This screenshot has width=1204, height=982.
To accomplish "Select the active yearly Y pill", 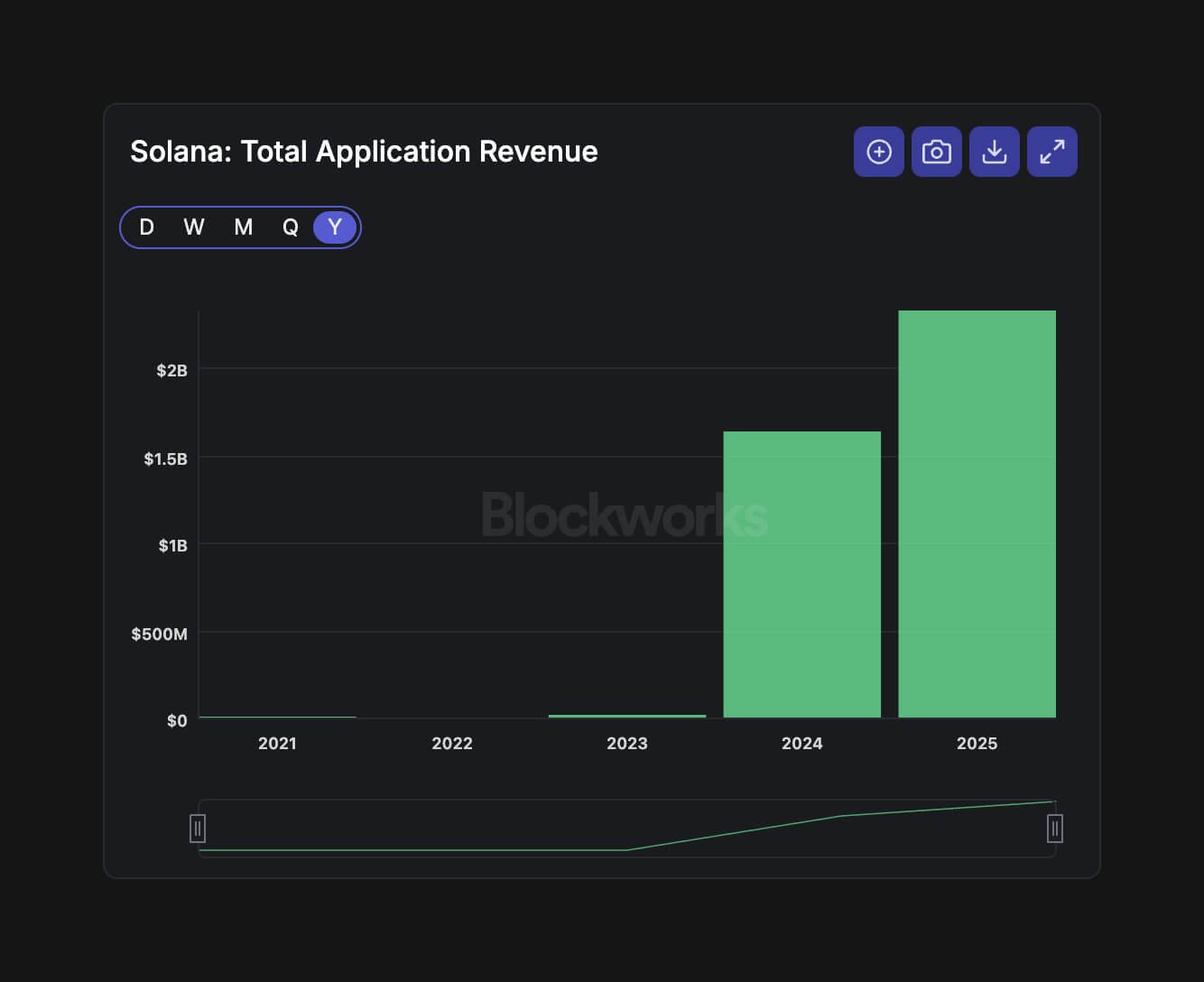I will click(334, 227).
